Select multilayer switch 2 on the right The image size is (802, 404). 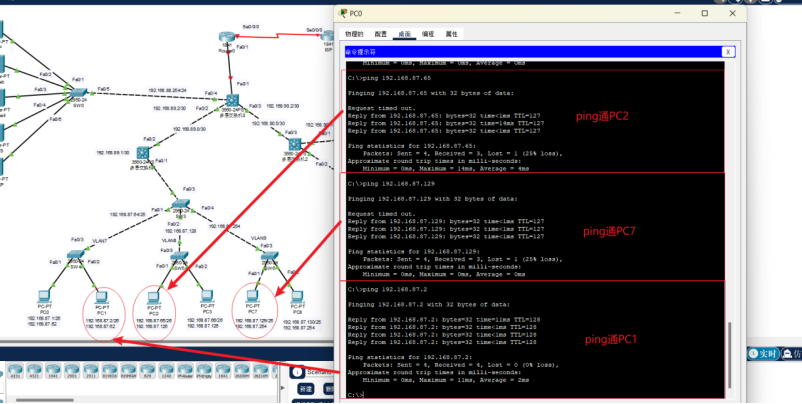point(294,145)
